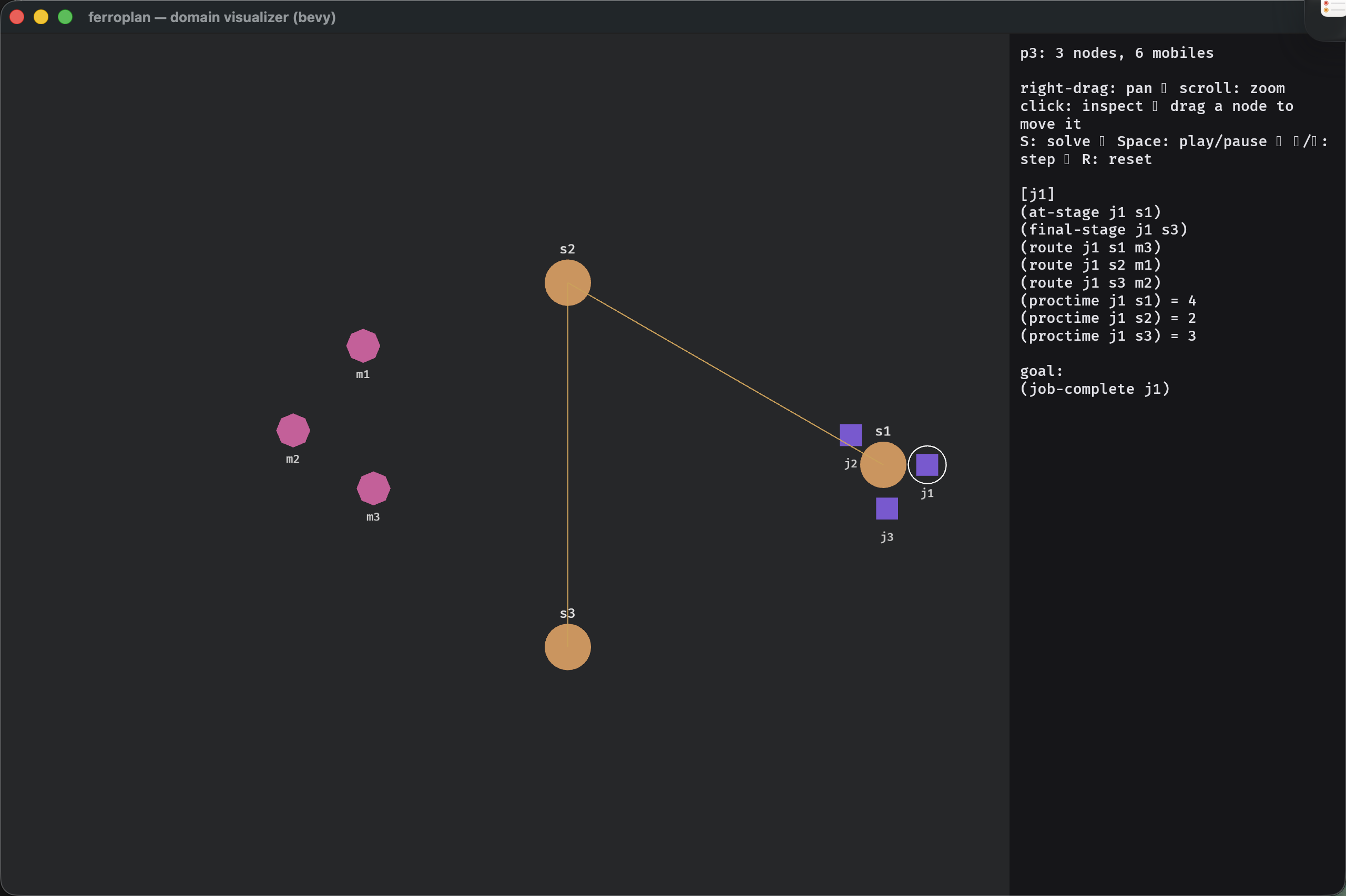Inspect the s2 stage node circle
Screen dimensions: 1346x896
point(567,283)
